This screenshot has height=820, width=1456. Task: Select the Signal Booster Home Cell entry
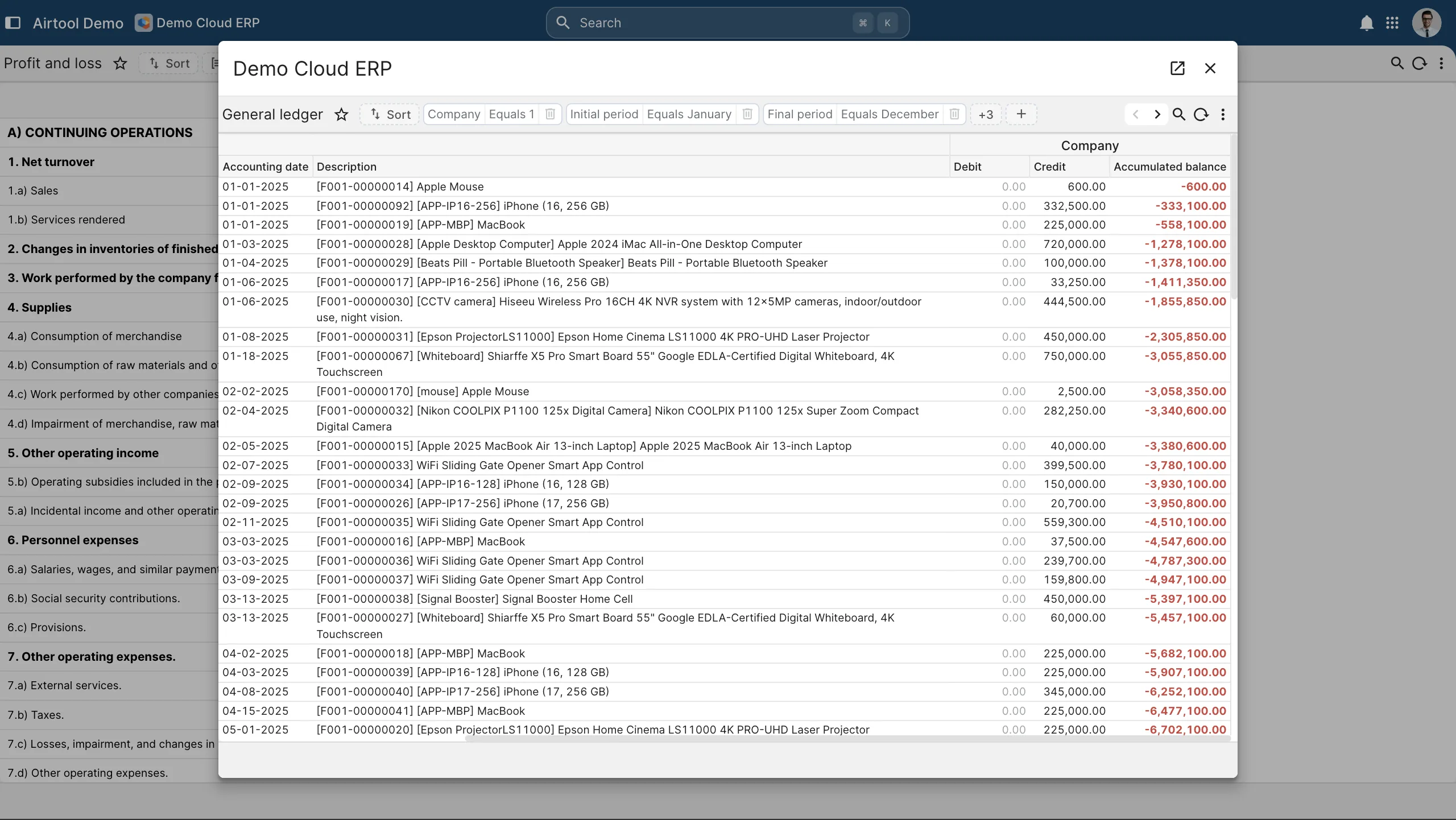click(724, 599)
